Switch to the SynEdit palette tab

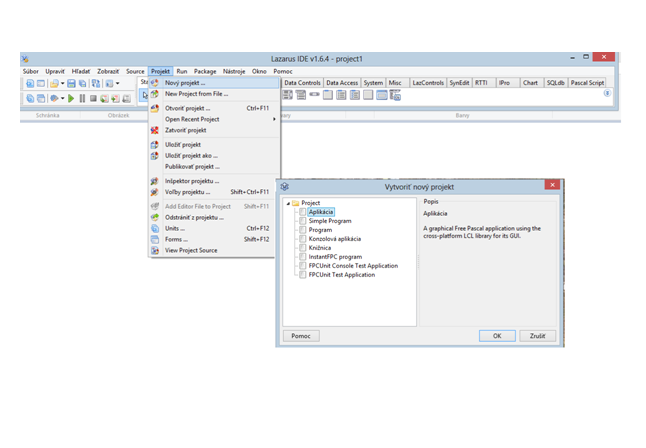[459, 83]
